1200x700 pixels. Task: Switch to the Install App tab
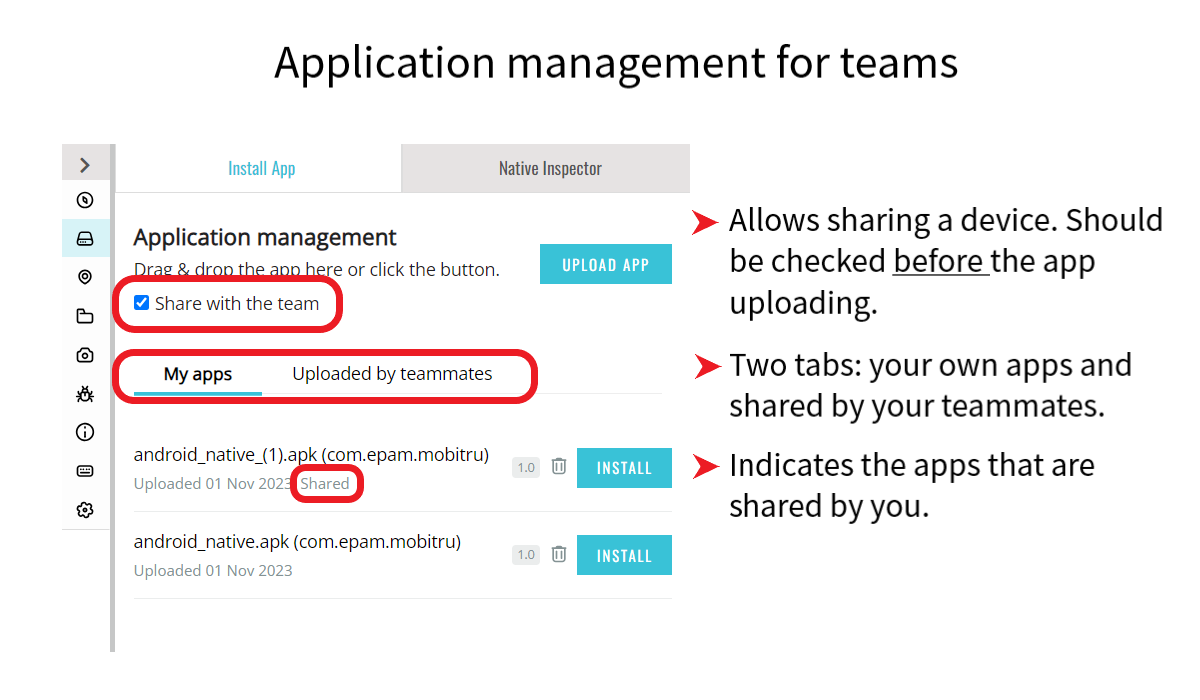pos(261,168)
